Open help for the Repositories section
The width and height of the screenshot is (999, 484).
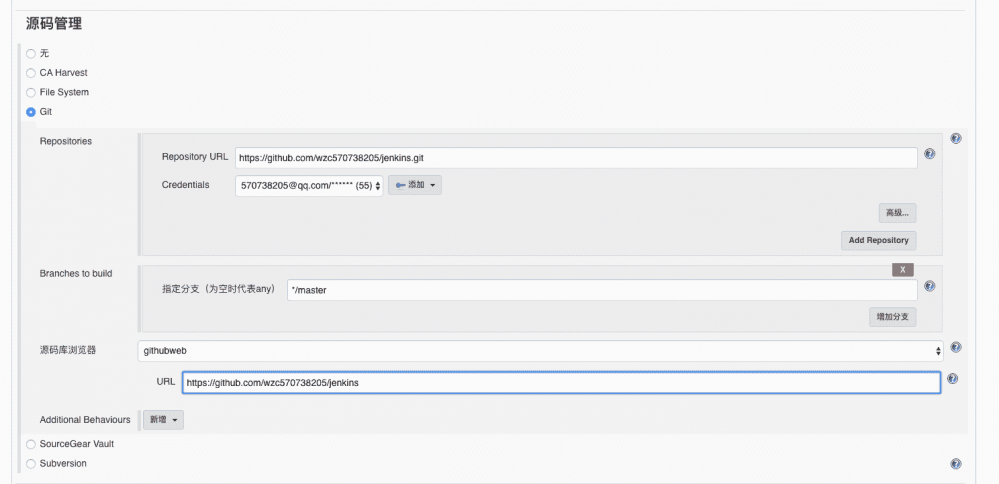(955, 139)
